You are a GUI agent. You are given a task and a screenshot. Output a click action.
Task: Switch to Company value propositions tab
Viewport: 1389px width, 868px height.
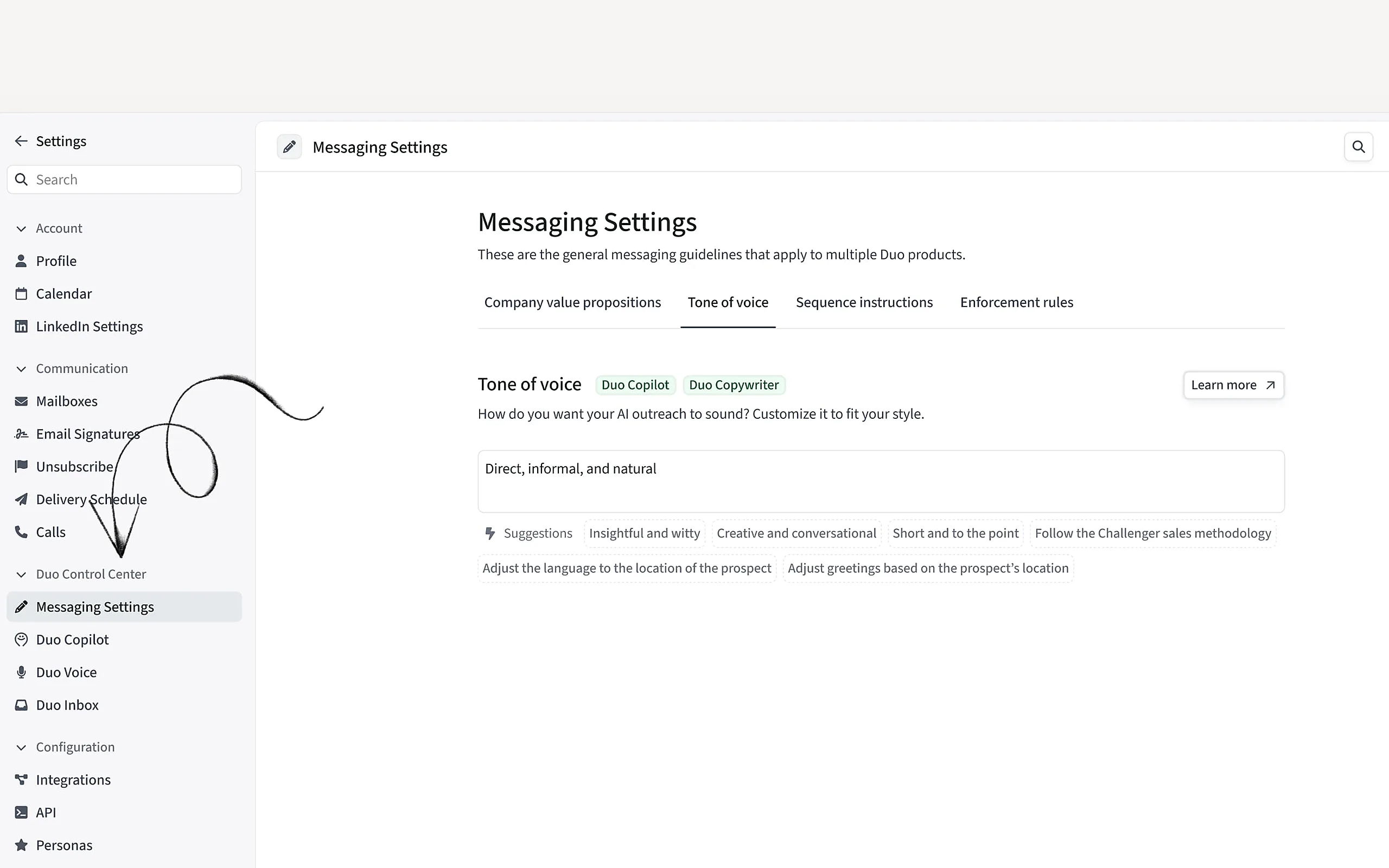(572, 303)
